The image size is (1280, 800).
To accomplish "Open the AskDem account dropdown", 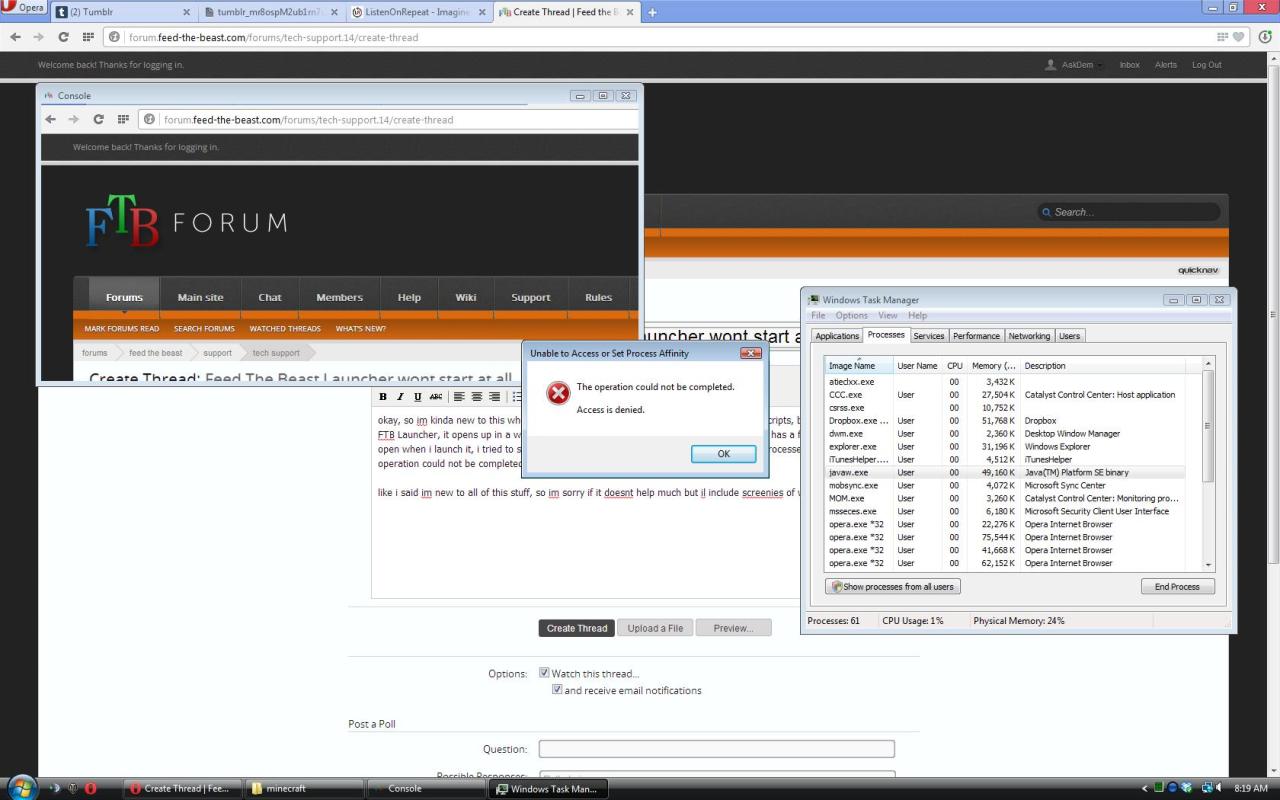I will point(1077,65).
